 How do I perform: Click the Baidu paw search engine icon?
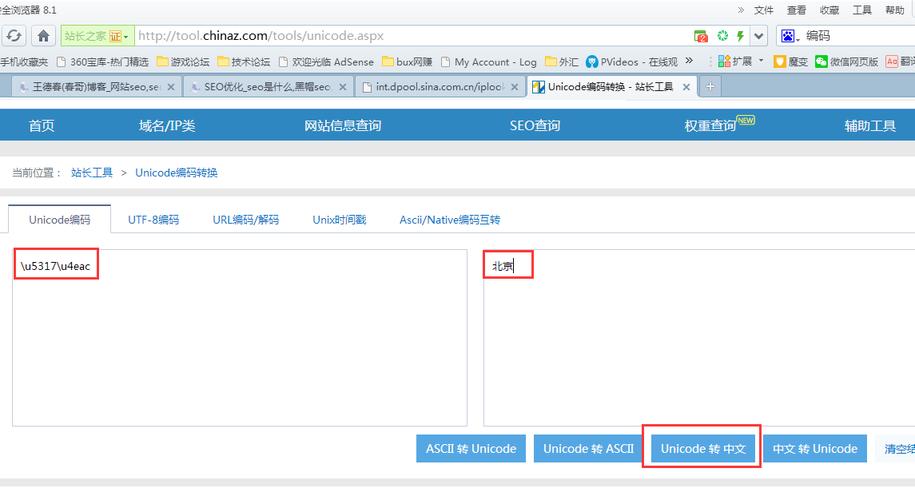pyautogui.click(x=788, y=36)
